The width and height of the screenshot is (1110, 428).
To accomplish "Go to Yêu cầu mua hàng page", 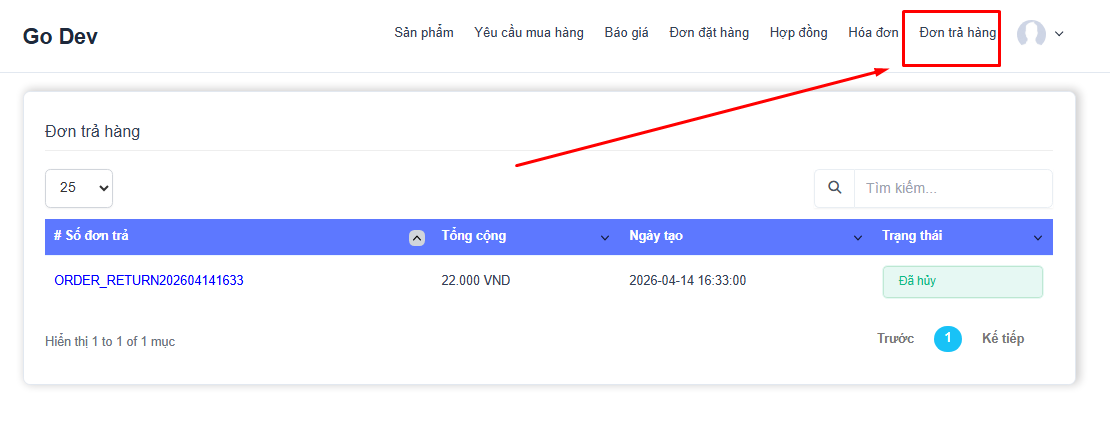I will click(528, 33).
